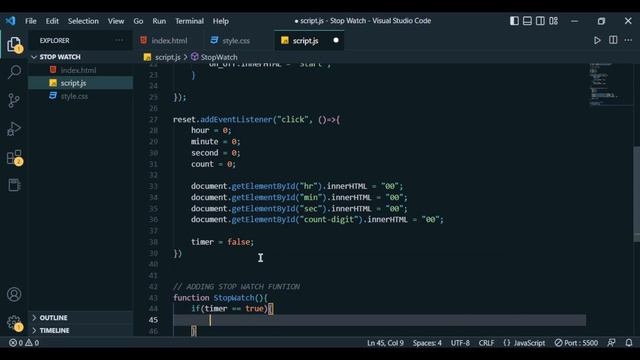Click the feedback icon in status bar
The image size is (640, 360).
point(611,342)
